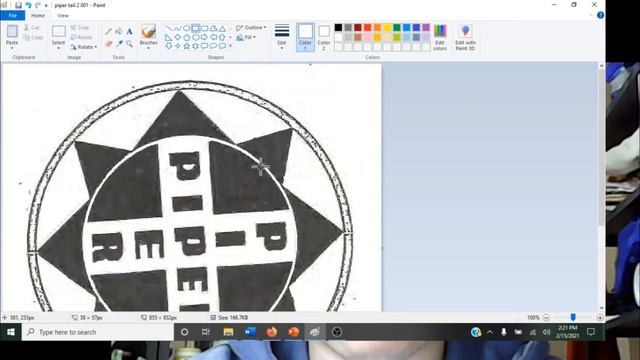Click the Save icon in title bar
This screenshot has height=360, width=640.
click(x=18, y=5)
